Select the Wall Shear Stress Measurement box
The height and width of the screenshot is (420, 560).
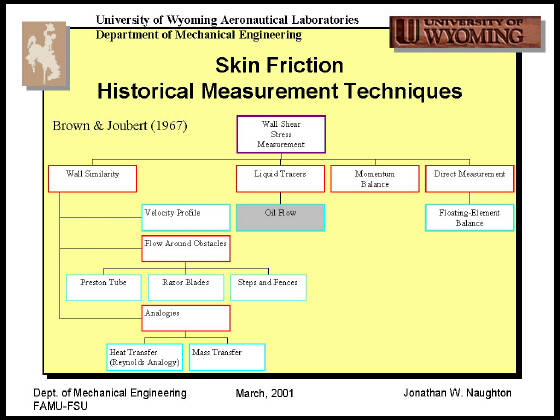[281, 134]
